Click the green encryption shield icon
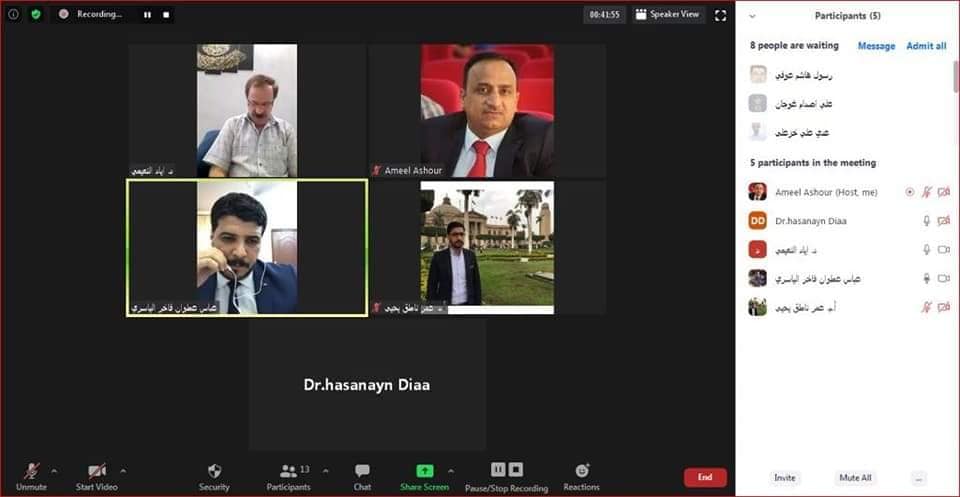The image size is (960, 497). [x=36, y=14]
